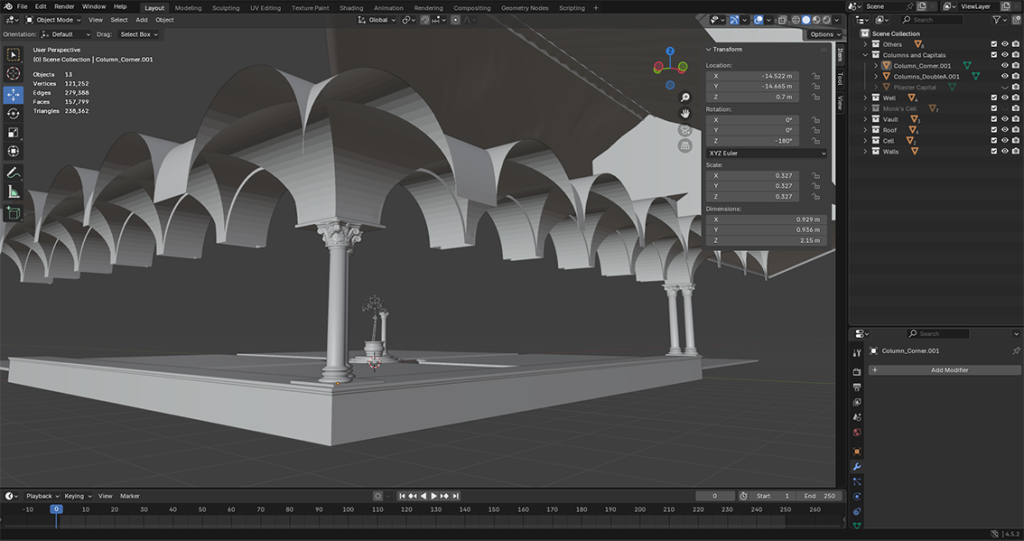
Task: Click the viewport zoom magnifier icon
Action: [x=685, y=98]
